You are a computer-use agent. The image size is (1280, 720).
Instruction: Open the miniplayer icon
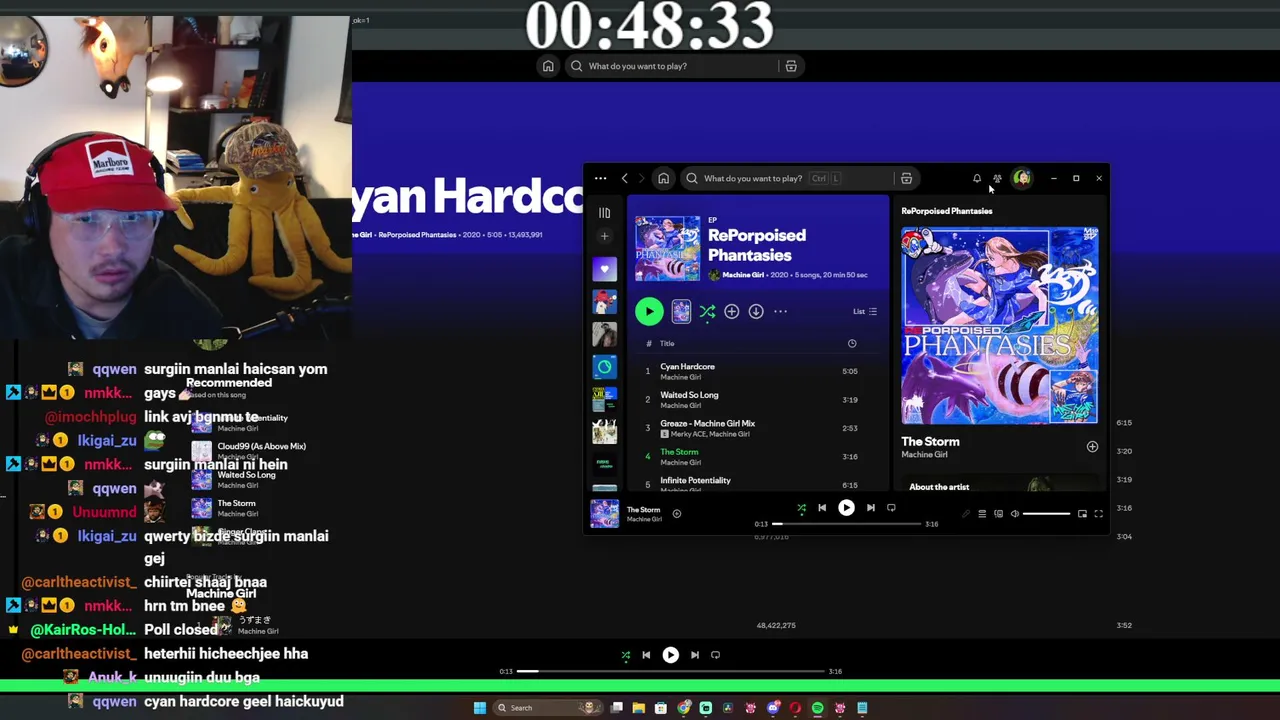click(1082, 514)
